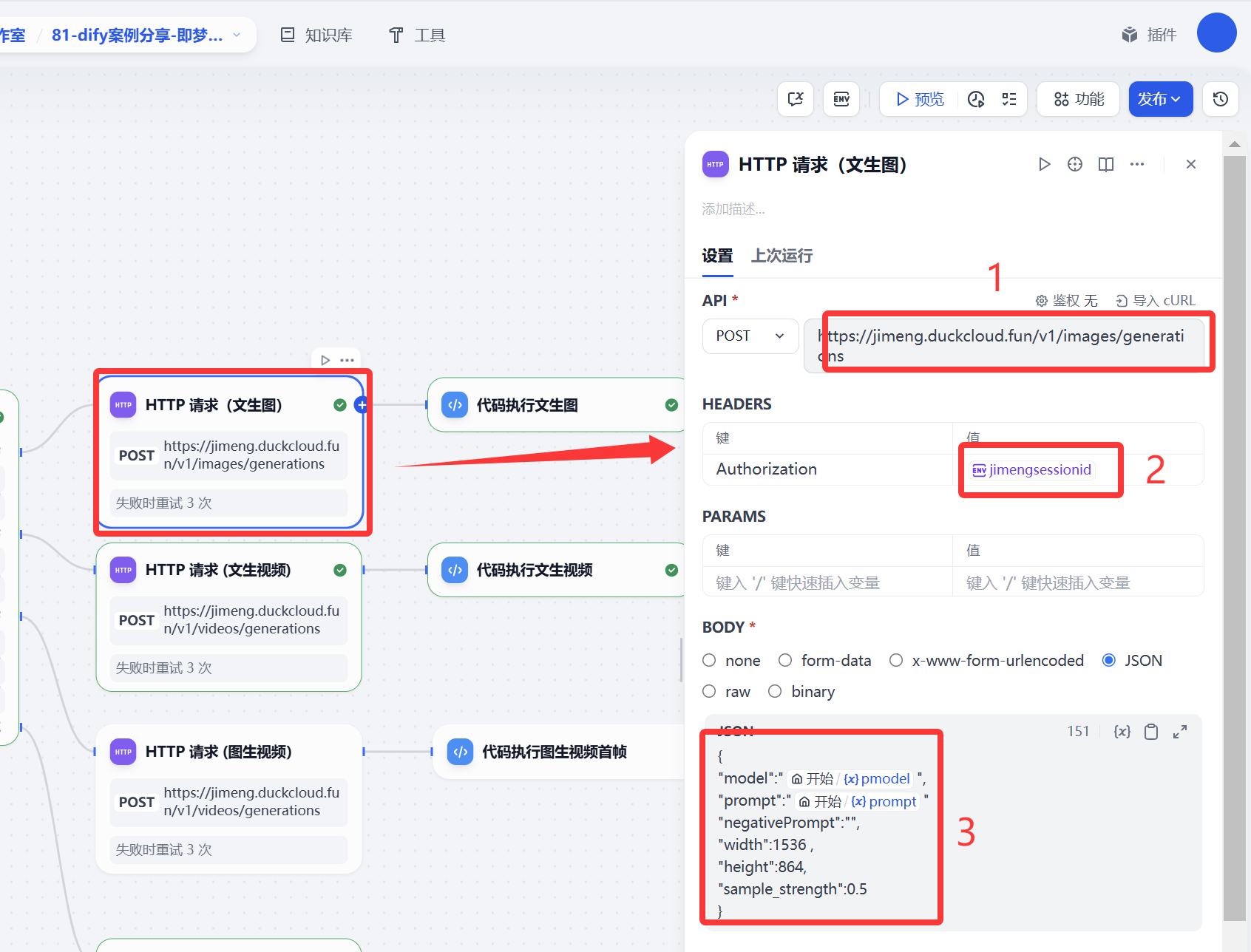Copy JSON body with clipboard icon
The image size is (1251, 952).
point(1151,731)
